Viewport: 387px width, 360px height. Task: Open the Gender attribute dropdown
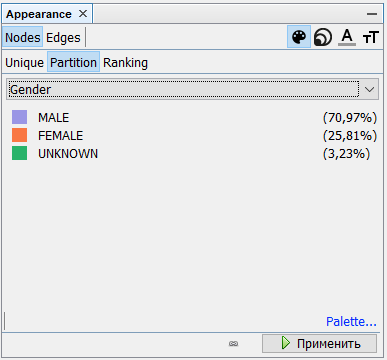pyautogui.click(x=192, y=89)
